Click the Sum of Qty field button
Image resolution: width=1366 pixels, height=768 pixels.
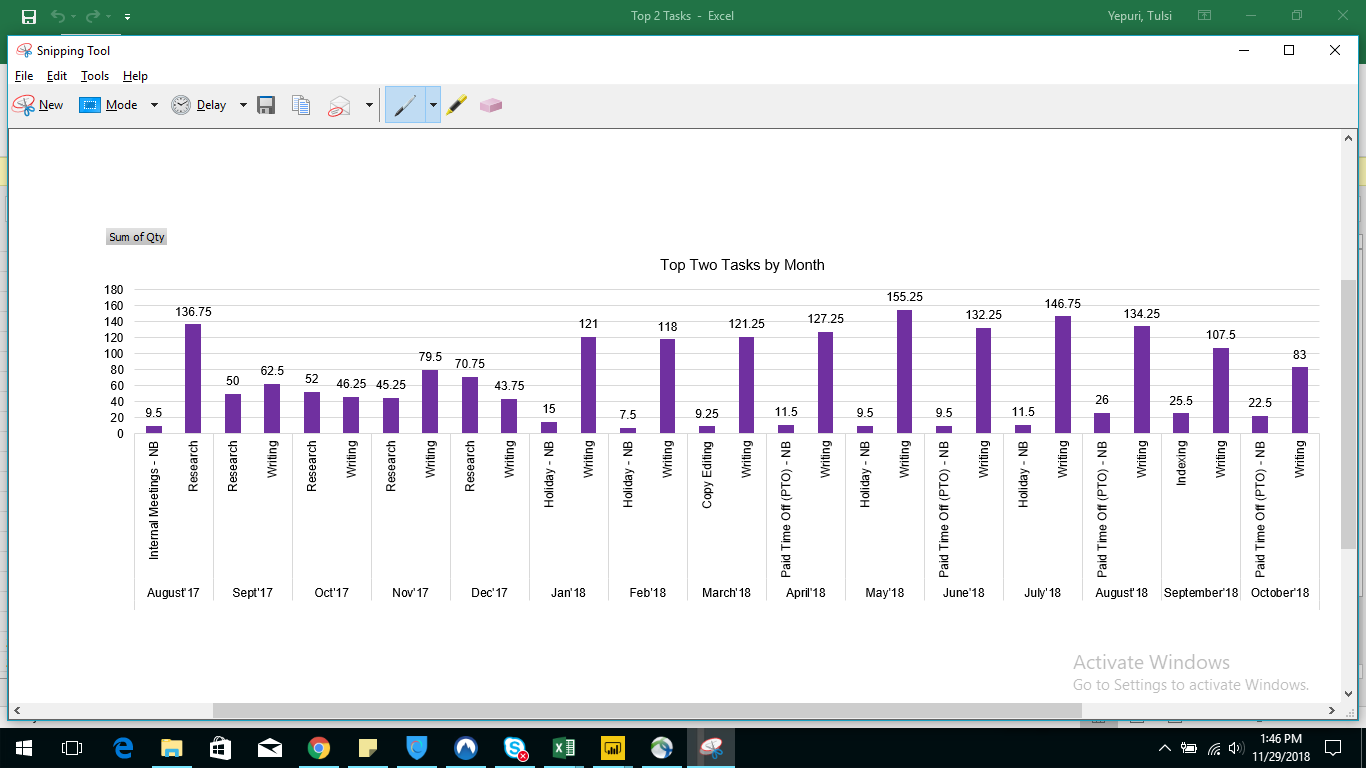pos(137,237)
